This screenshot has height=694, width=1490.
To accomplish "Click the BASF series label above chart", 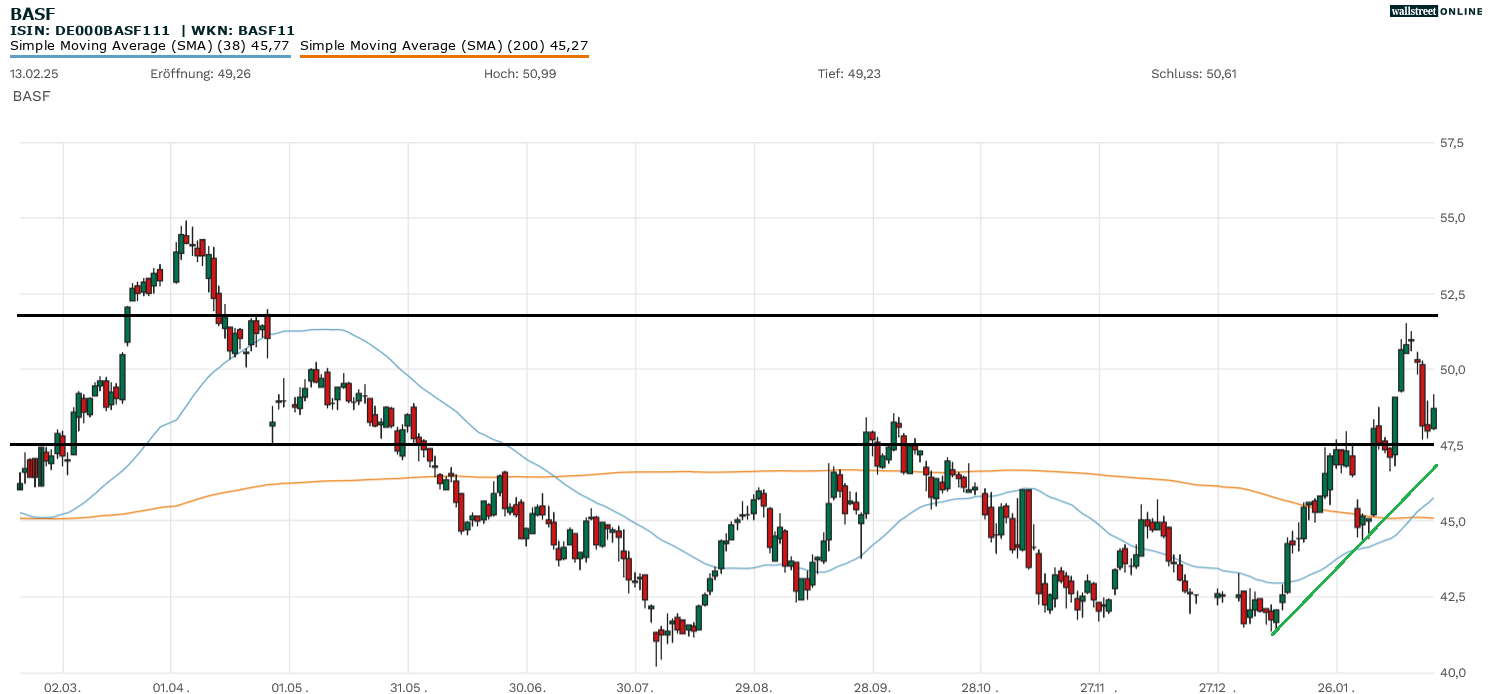I will (31, 96).
